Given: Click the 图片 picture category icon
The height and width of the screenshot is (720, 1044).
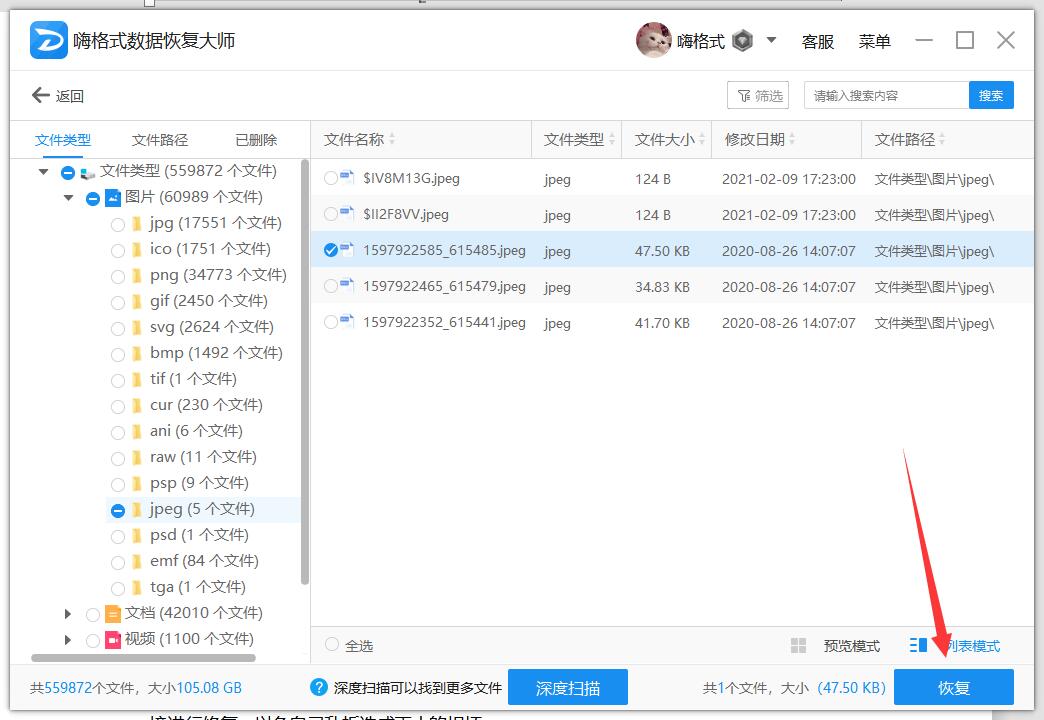Looking at the screenshot, I should [113, 197].
